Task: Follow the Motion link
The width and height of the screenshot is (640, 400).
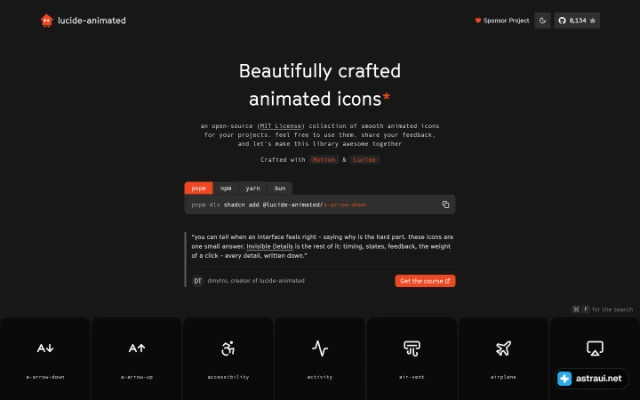Action: [324, 160]
